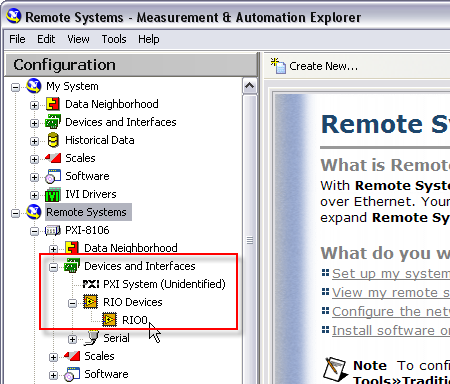450x384 pixels.
Task: Expand the Serial node
Action: tap(72, 339)
